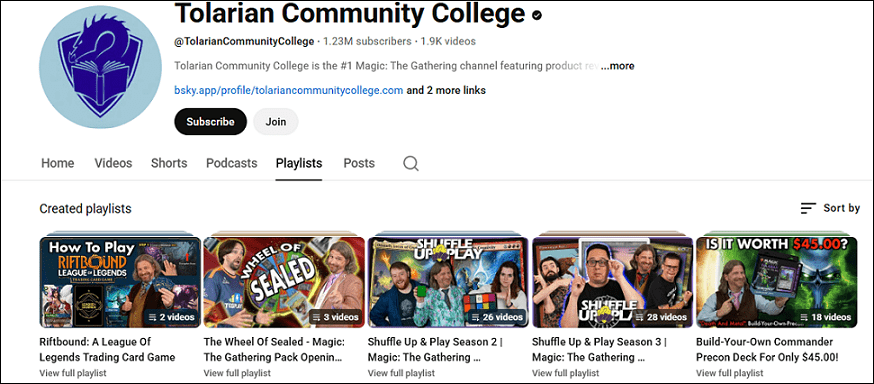The image size is (874, 384).
Task: Open the 'Is It Worth $45.00' playlist thumbnail
Action: click(x=776, y=282)
